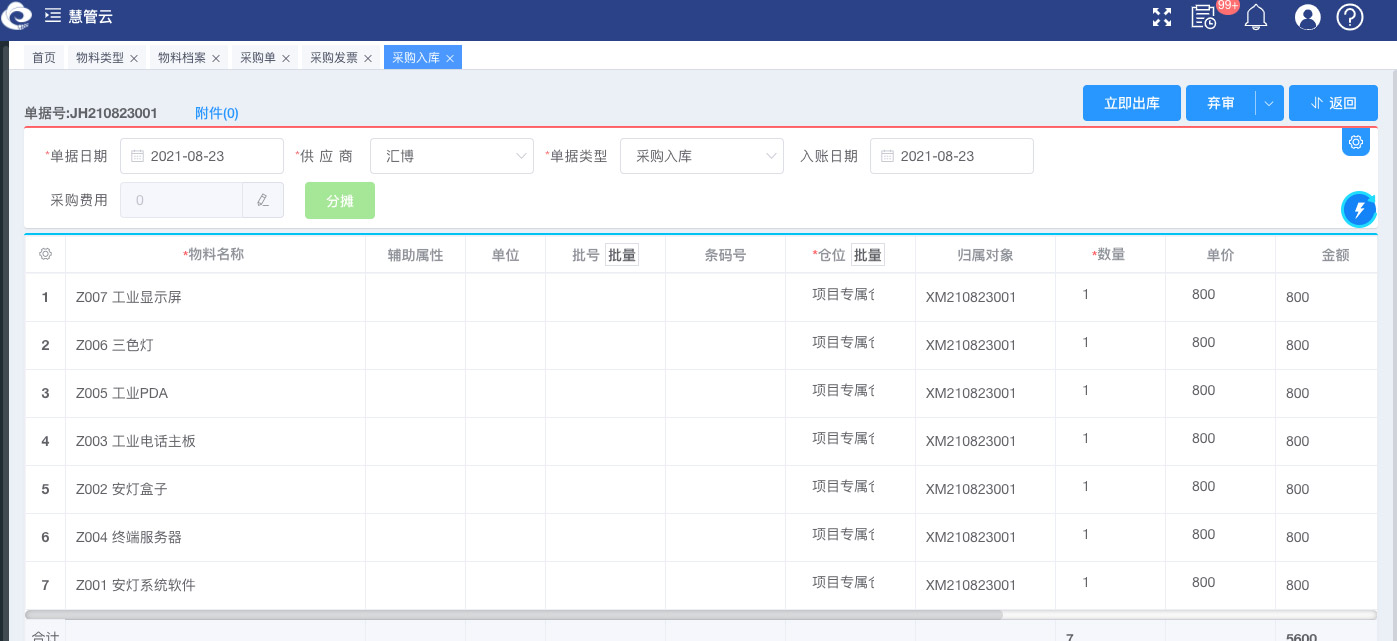The height and width of the screenshot is (641, 1397).
Task: Open the 附件(0) link
Action: coord(217,113)
